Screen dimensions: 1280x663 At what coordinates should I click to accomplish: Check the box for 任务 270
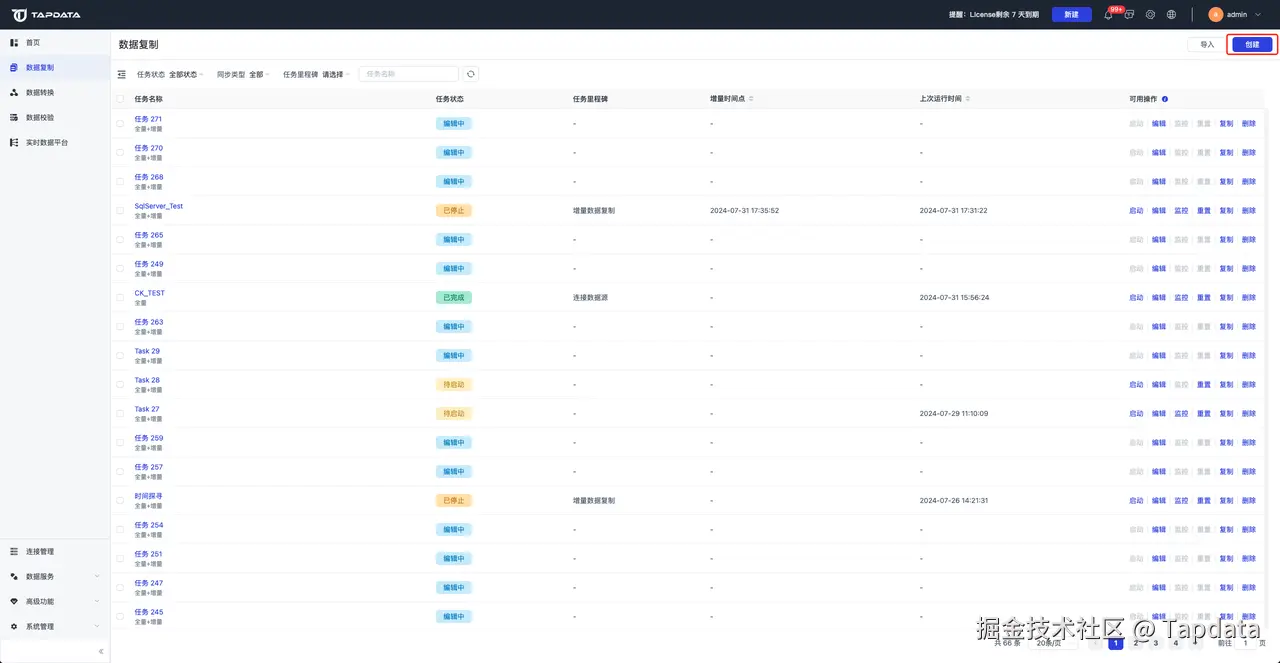[121, 152]
